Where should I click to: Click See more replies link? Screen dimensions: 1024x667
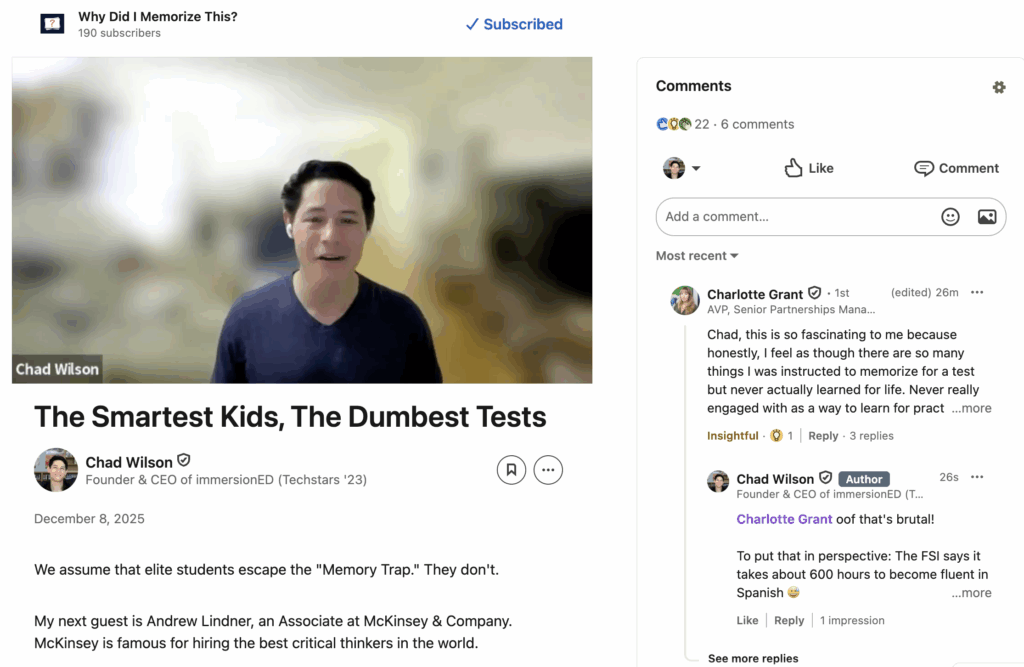pyautogui.click(x=753, y=658)
